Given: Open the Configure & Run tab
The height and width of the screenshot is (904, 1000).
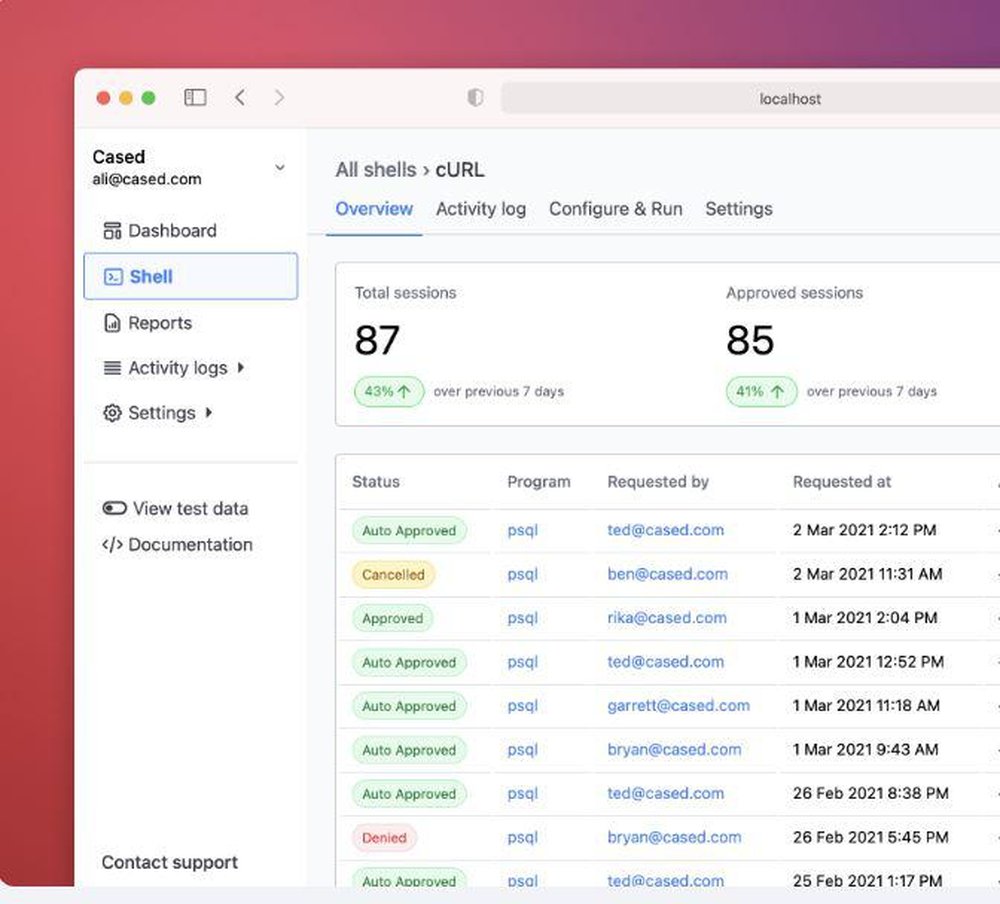Looking at the screenshot, I should click(615, 209).
